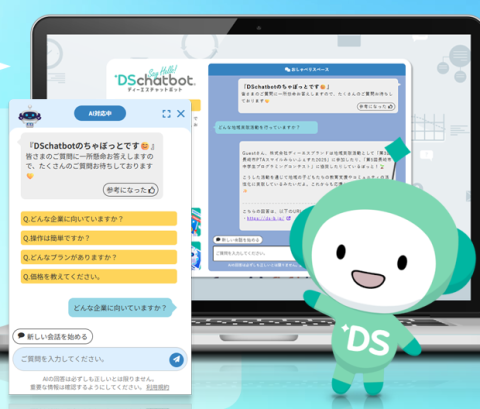This screenshot has height=409, width=480.
Task: Select Q.どんなプランがありますか？ suggestion
Action: 99,257
